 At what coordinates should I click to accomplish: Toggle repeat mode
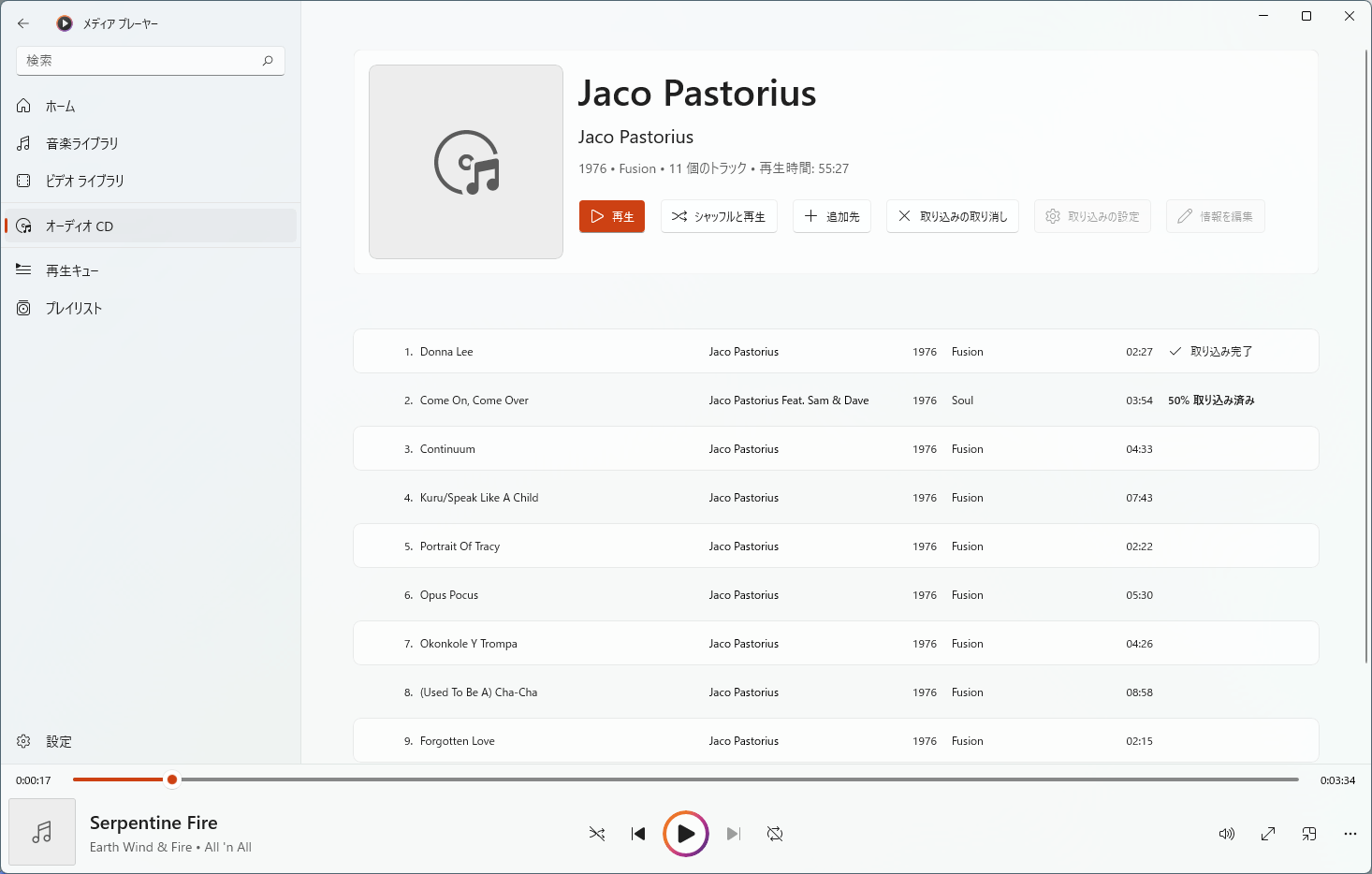[775, 834]
